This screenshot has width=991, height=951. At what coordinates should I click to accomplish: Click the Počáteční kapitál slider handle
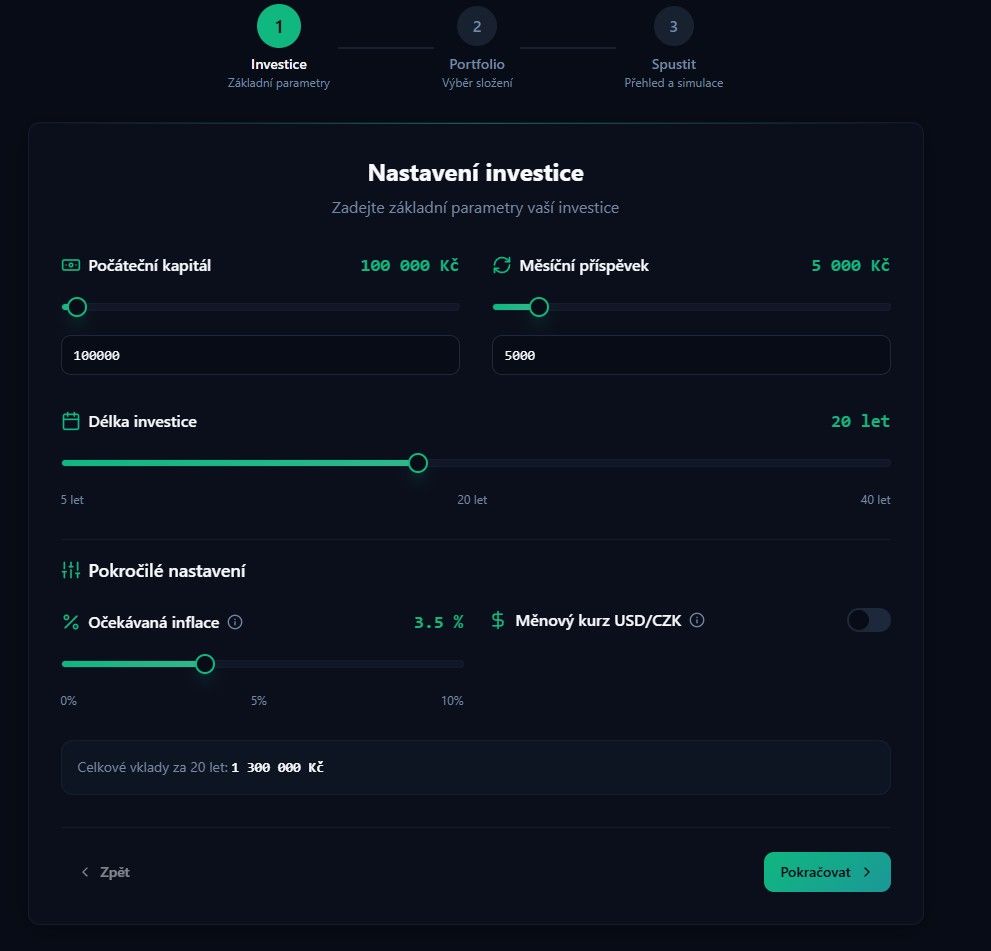(x=76, y=307)
